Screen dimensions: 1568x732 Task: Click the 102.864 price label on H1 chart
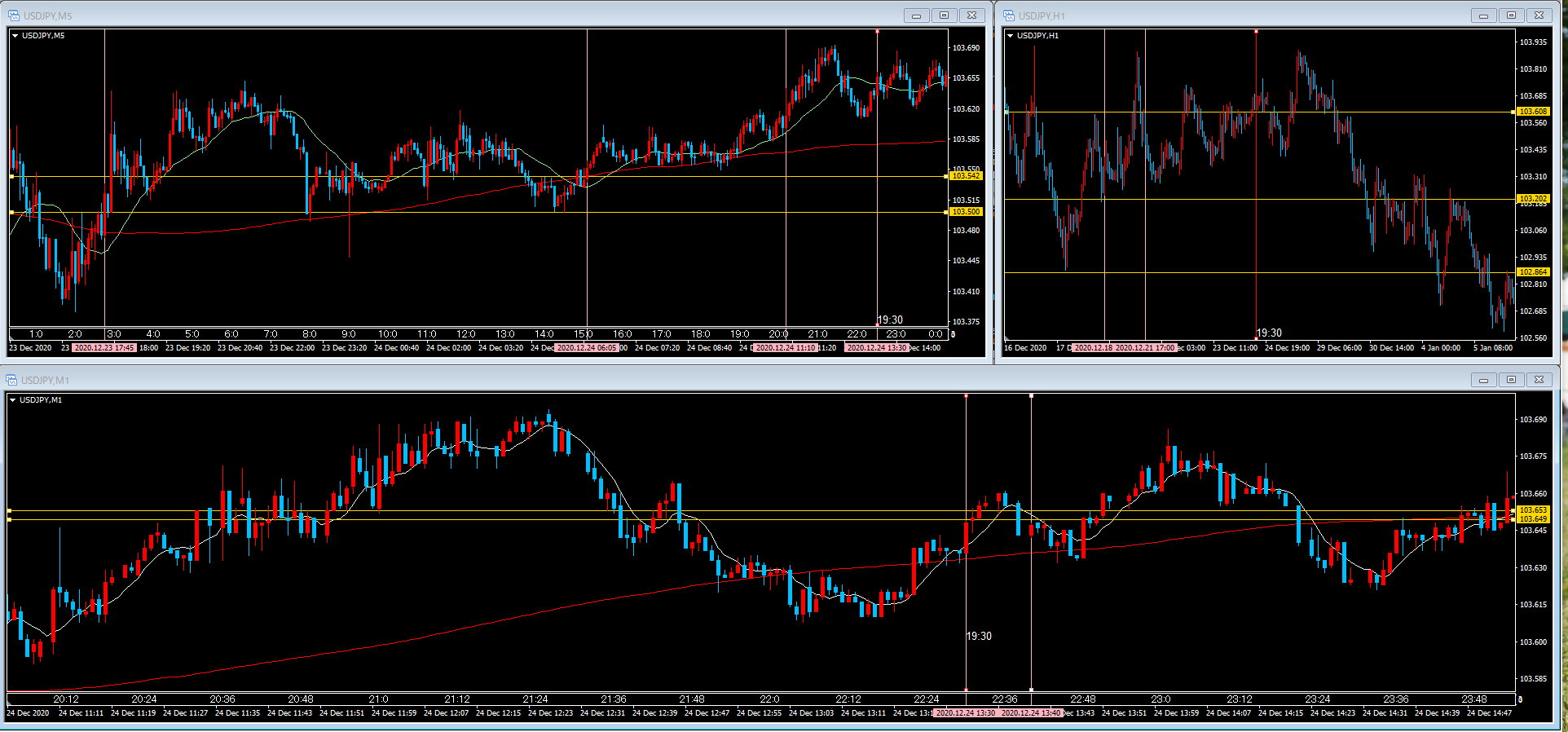(1533, 272)
